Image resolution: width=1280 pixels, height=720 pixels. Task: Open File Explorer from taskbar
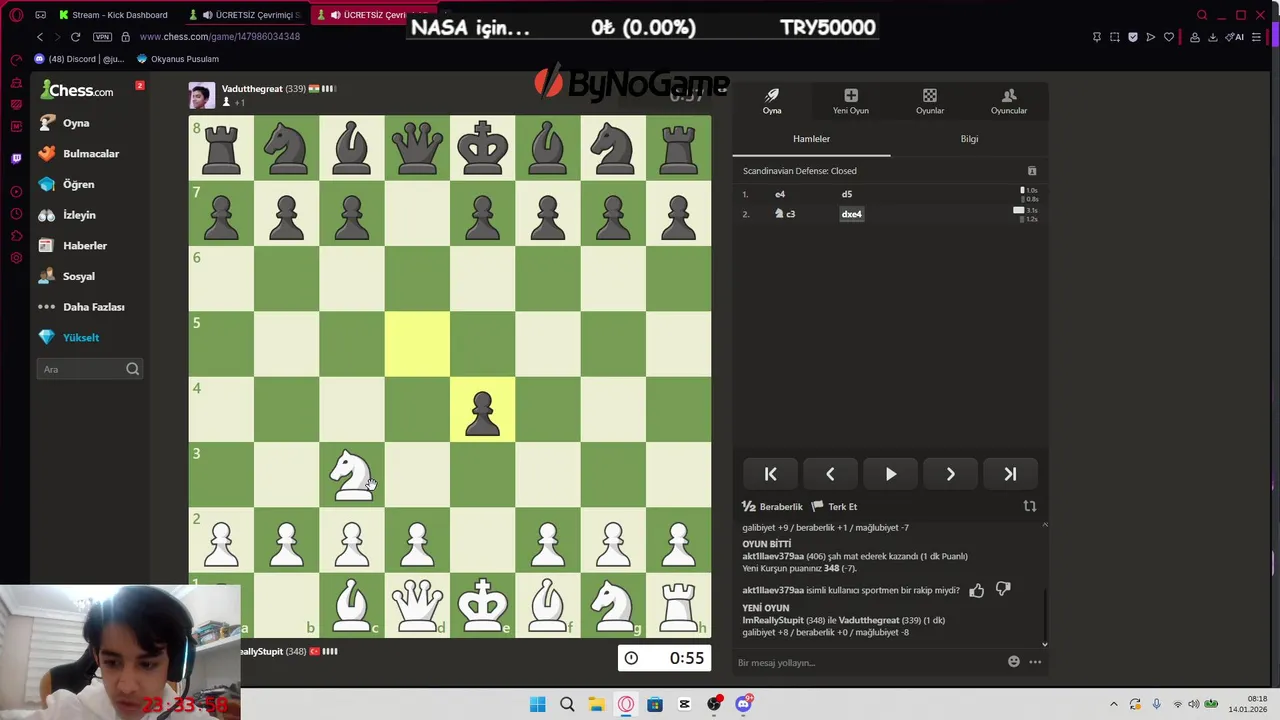pyautogui.click(x=596, y=705)
